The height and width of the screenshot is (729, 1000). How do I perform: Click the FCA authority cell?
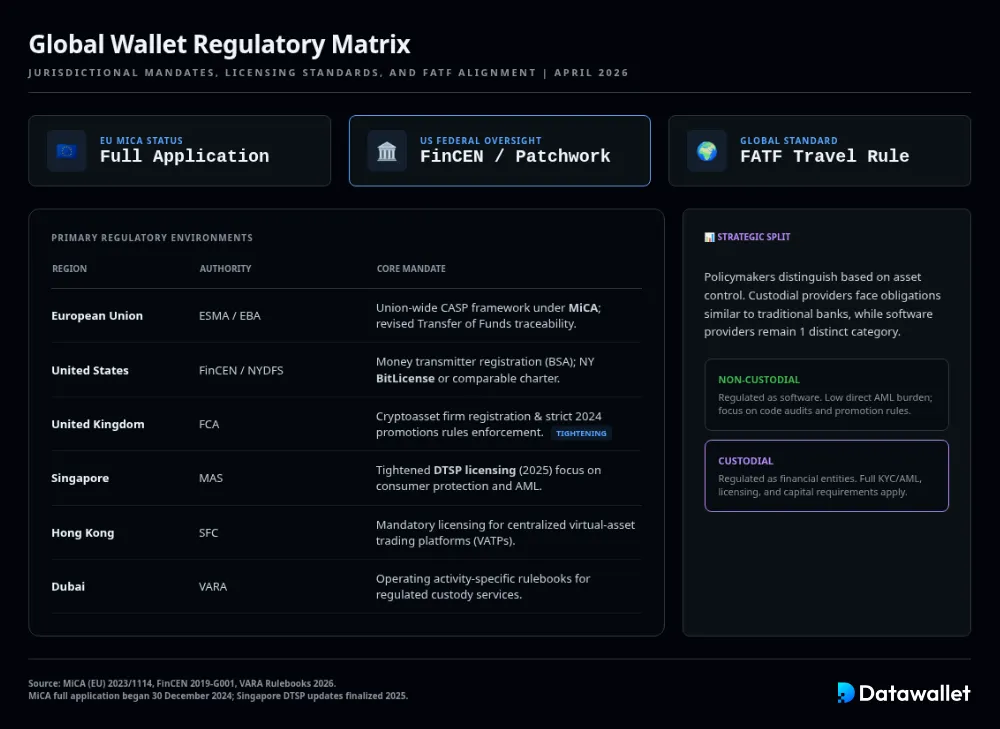point(209,424)
